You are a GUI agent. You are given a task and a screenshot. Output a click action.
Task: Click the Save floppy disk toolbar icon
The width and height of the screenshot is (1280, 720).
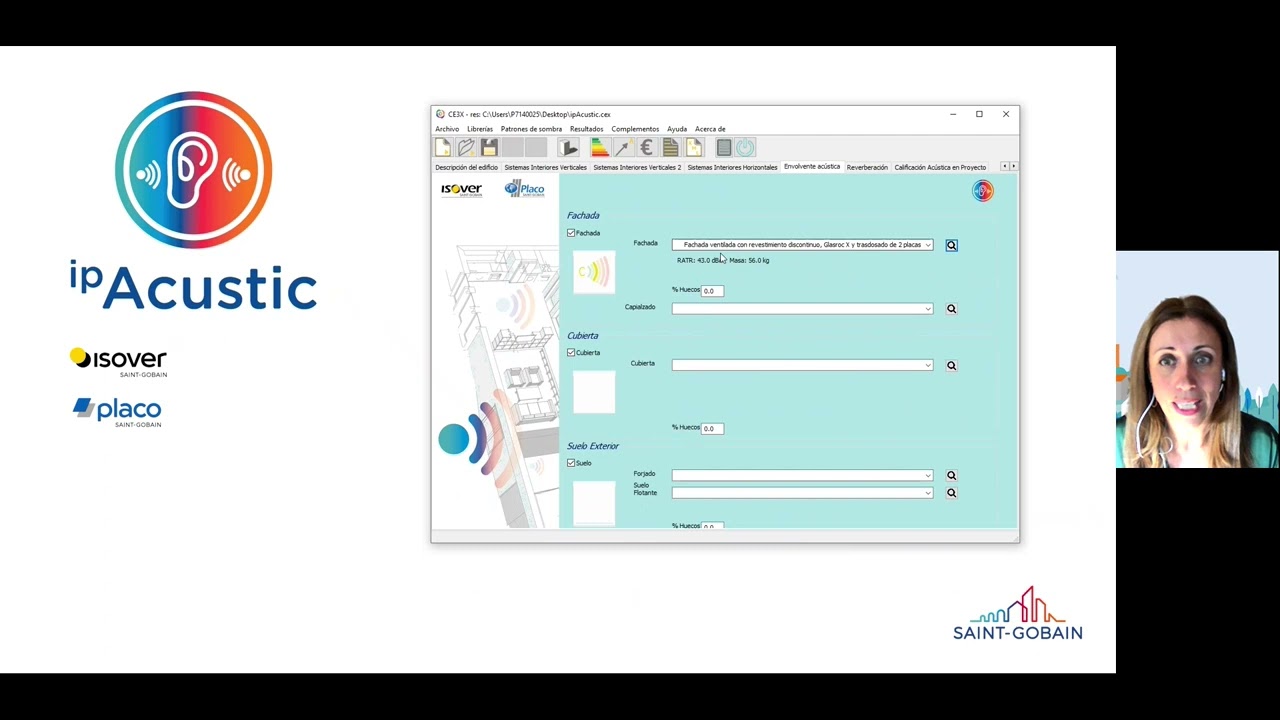tap(489, 148)
